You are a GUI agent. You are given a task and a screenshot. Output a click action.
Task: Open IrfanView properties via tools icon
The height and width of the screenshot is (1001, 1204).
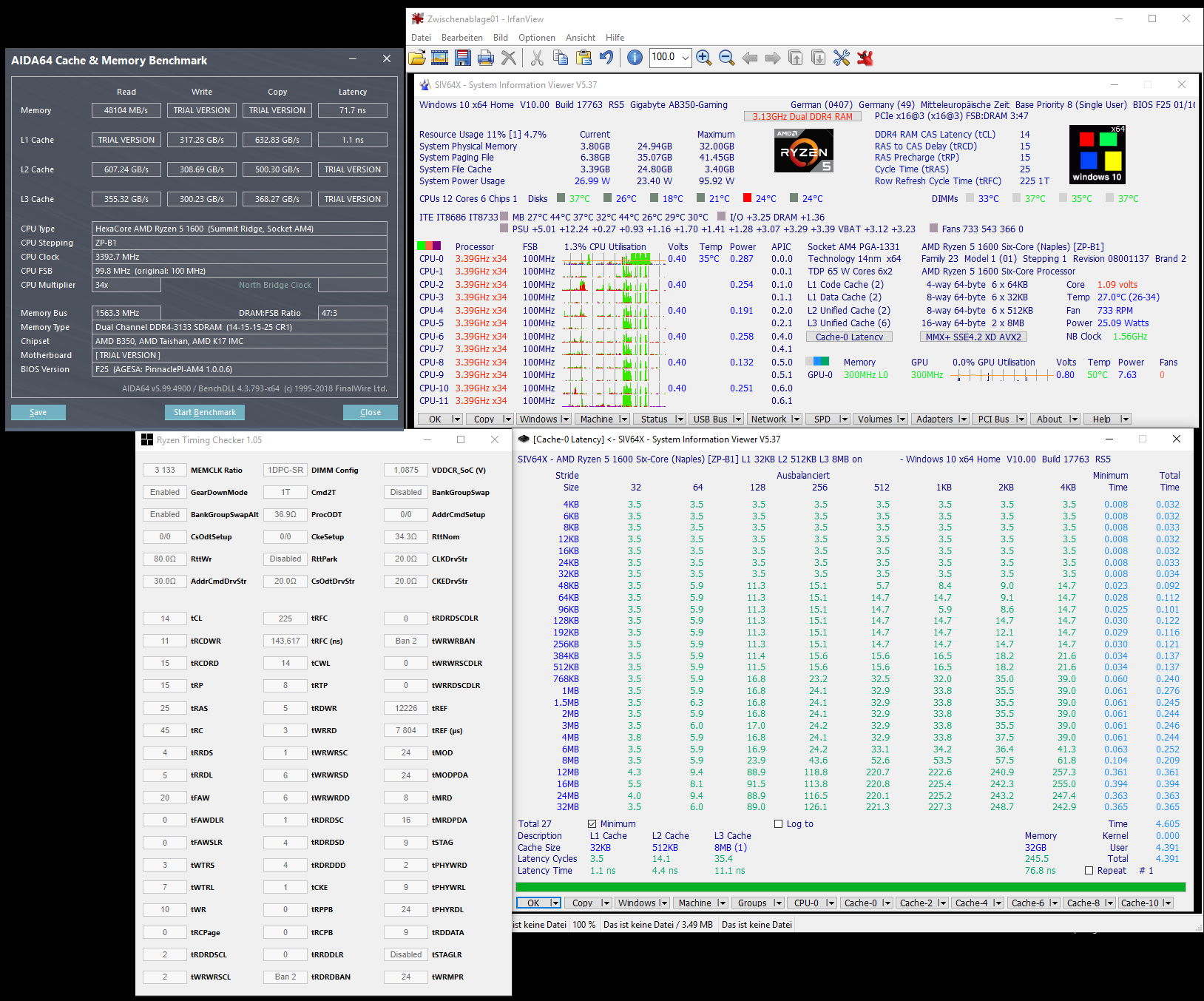click(x=842, y=58)
